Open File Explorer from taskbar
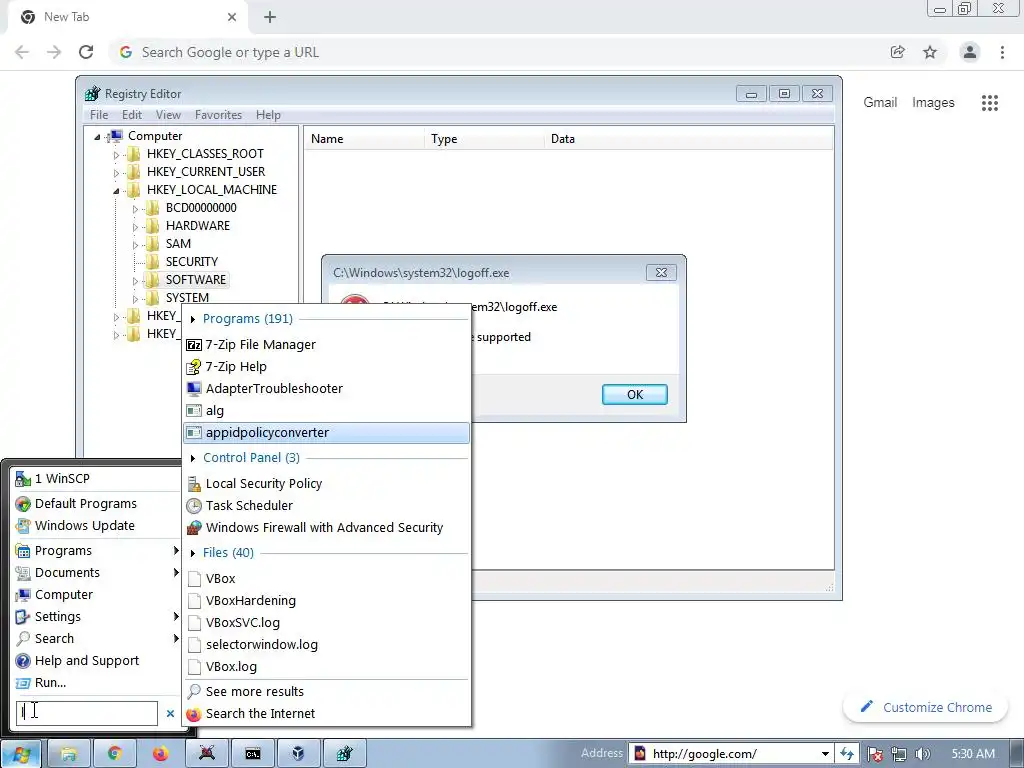Image resolution: width=1024 pixels, height=768 pixels. coord(68,754)
